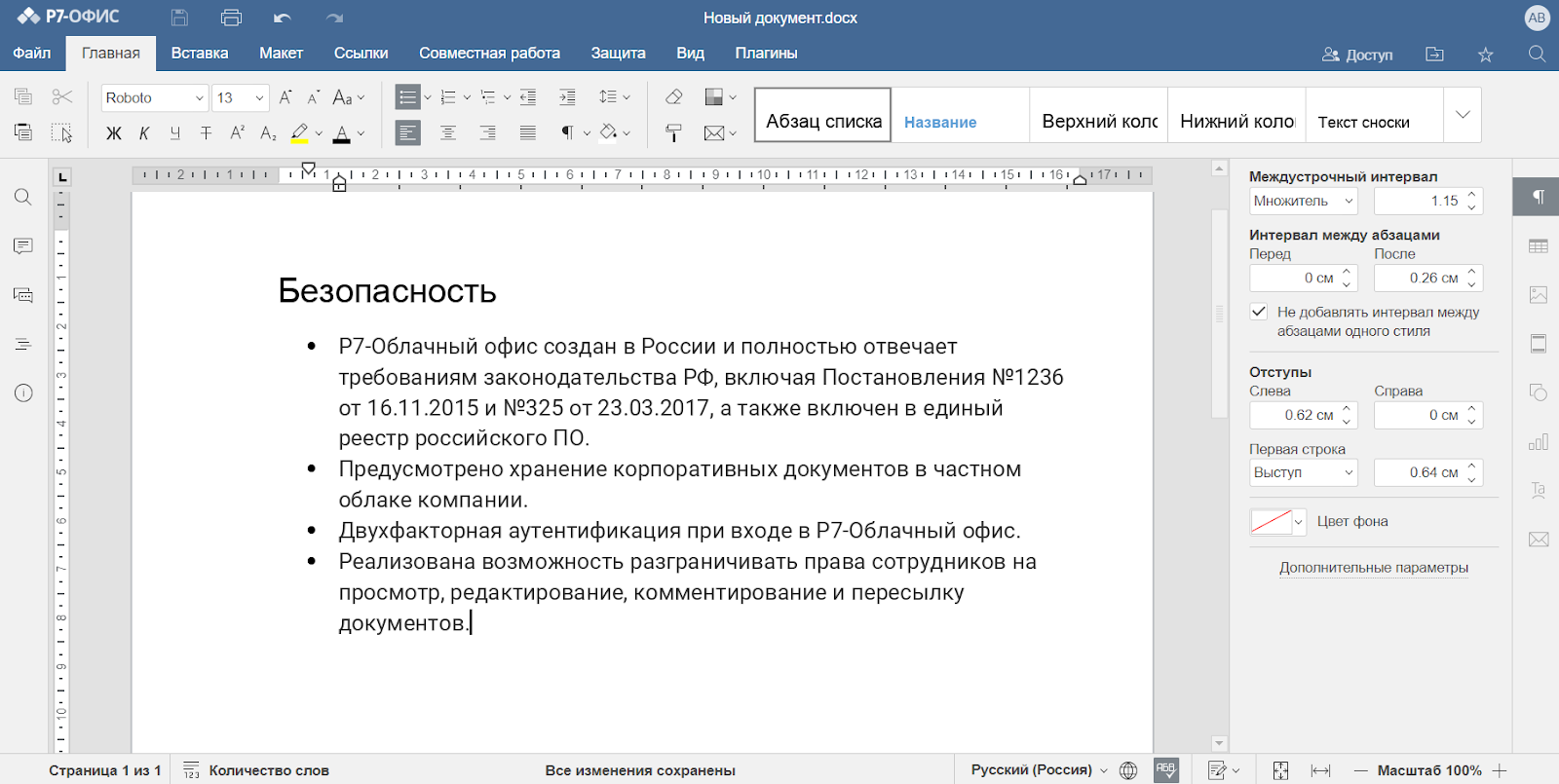The image size is (1559, 784).
Task: Apply strikethrough formatting
Action: (206, 133)
